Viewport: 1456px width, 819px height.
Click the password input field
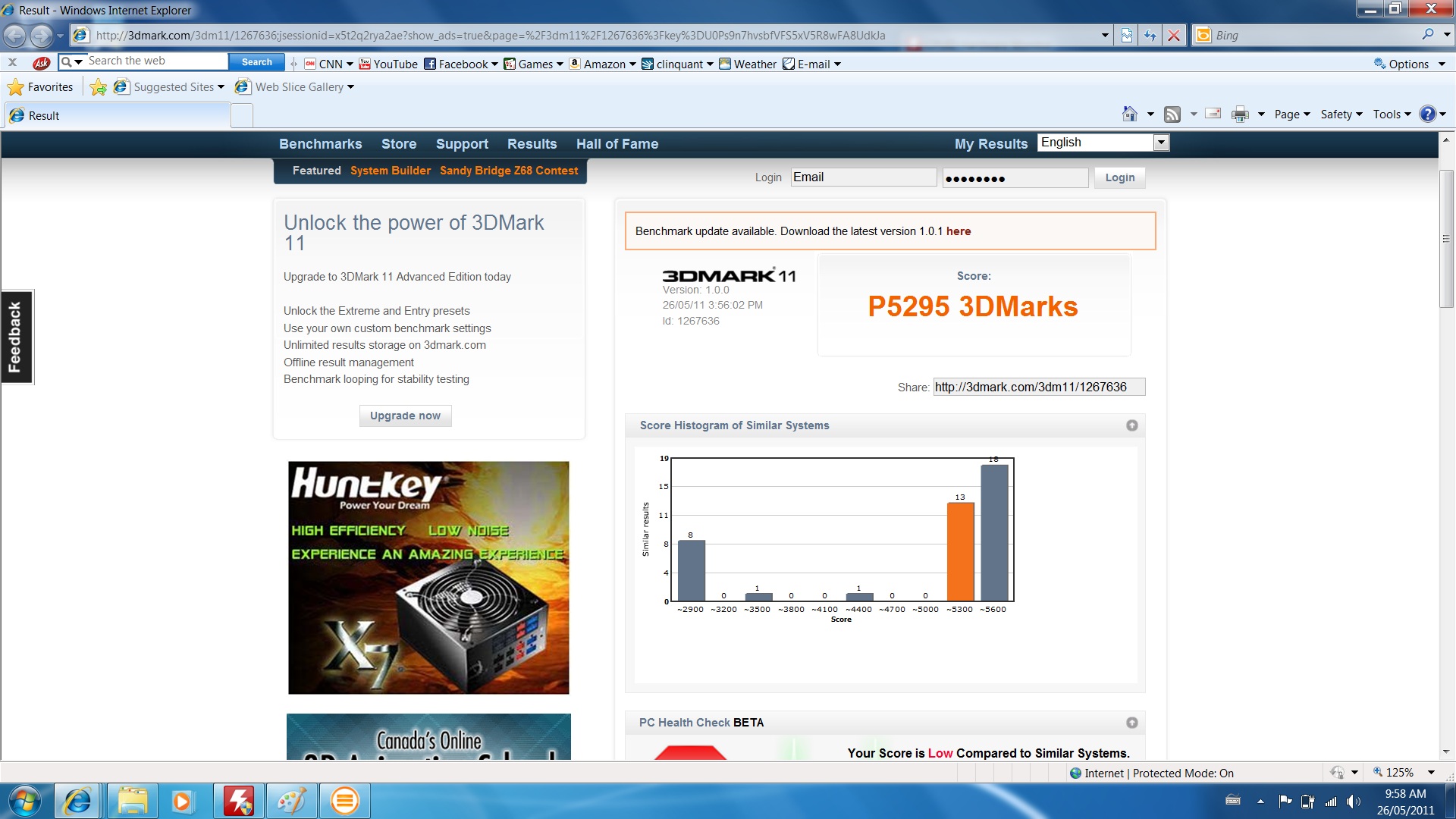coord(1015,178)
